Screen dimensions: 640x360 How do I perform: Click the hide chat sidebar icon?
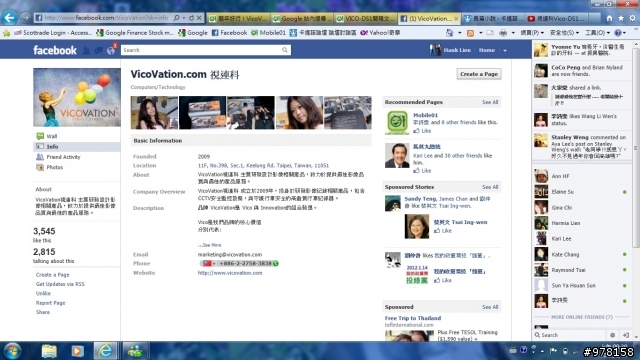coord(626,335)
